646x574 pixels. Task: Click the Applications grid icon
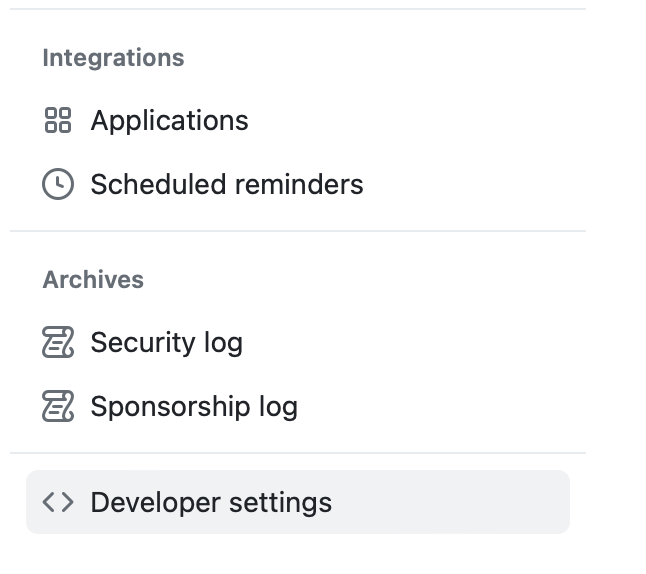pyautogui.click(x=58, y=121)
